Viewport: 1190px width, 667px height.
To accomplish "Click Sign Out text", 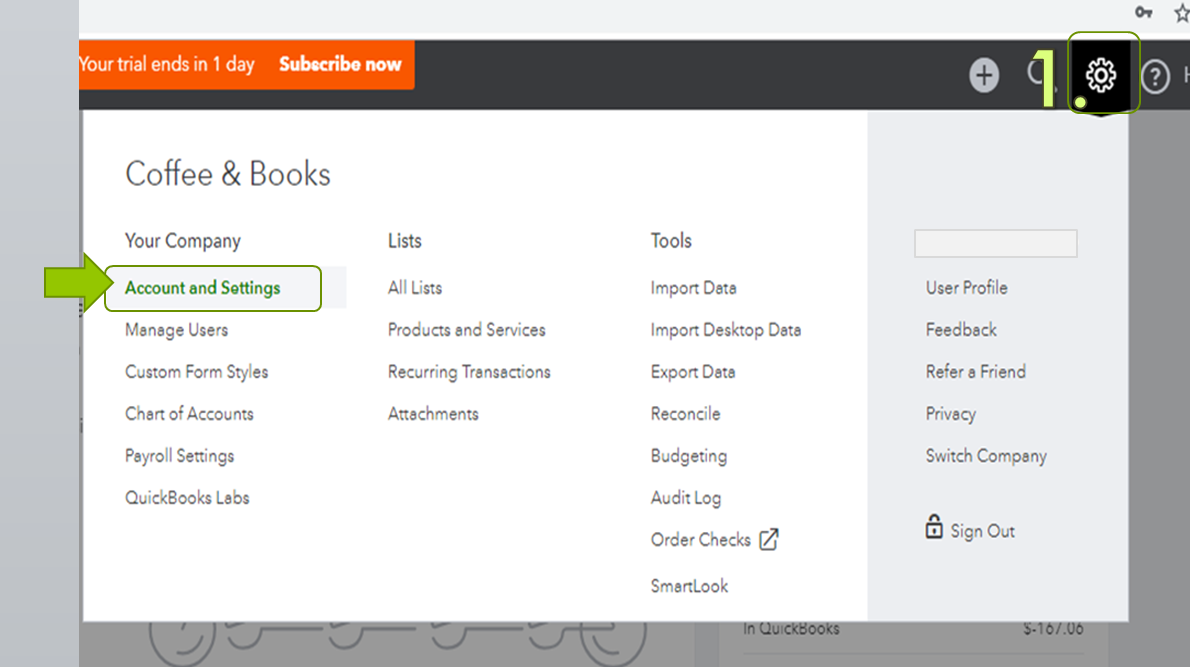I will pyautogui.click(x=982, y=531).
